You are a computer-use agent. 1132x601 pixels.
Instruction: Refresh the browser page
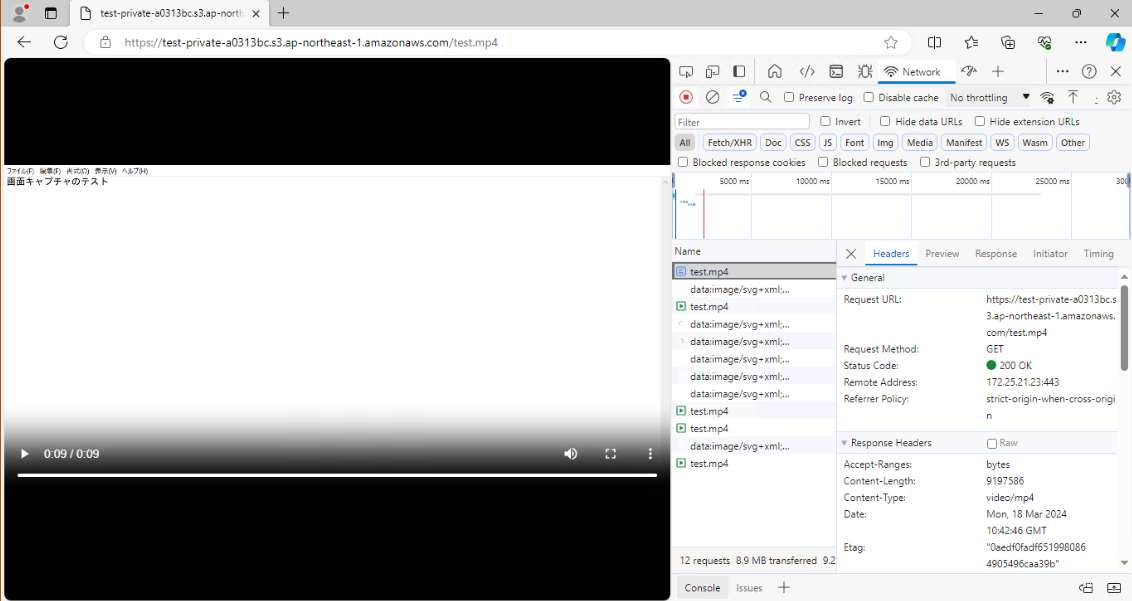61,43
